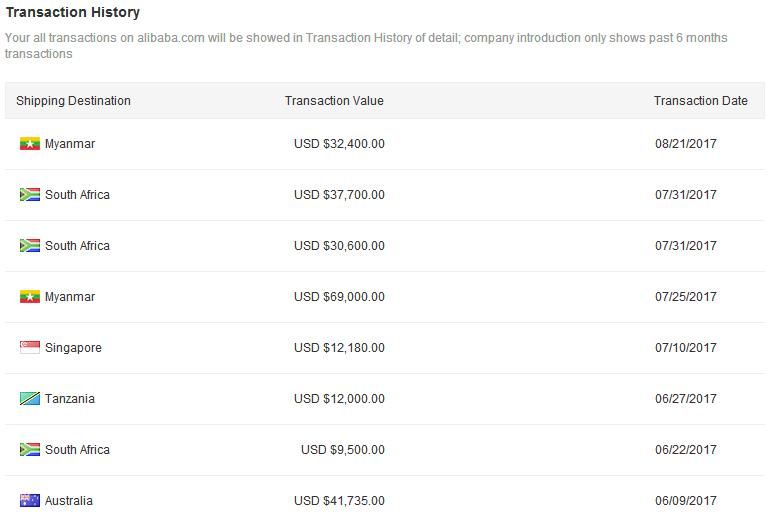Select the South Africa flag in the $9,500.00 row
The width and height of the screenshot is (776, 523).
click(x=30, y=450)
